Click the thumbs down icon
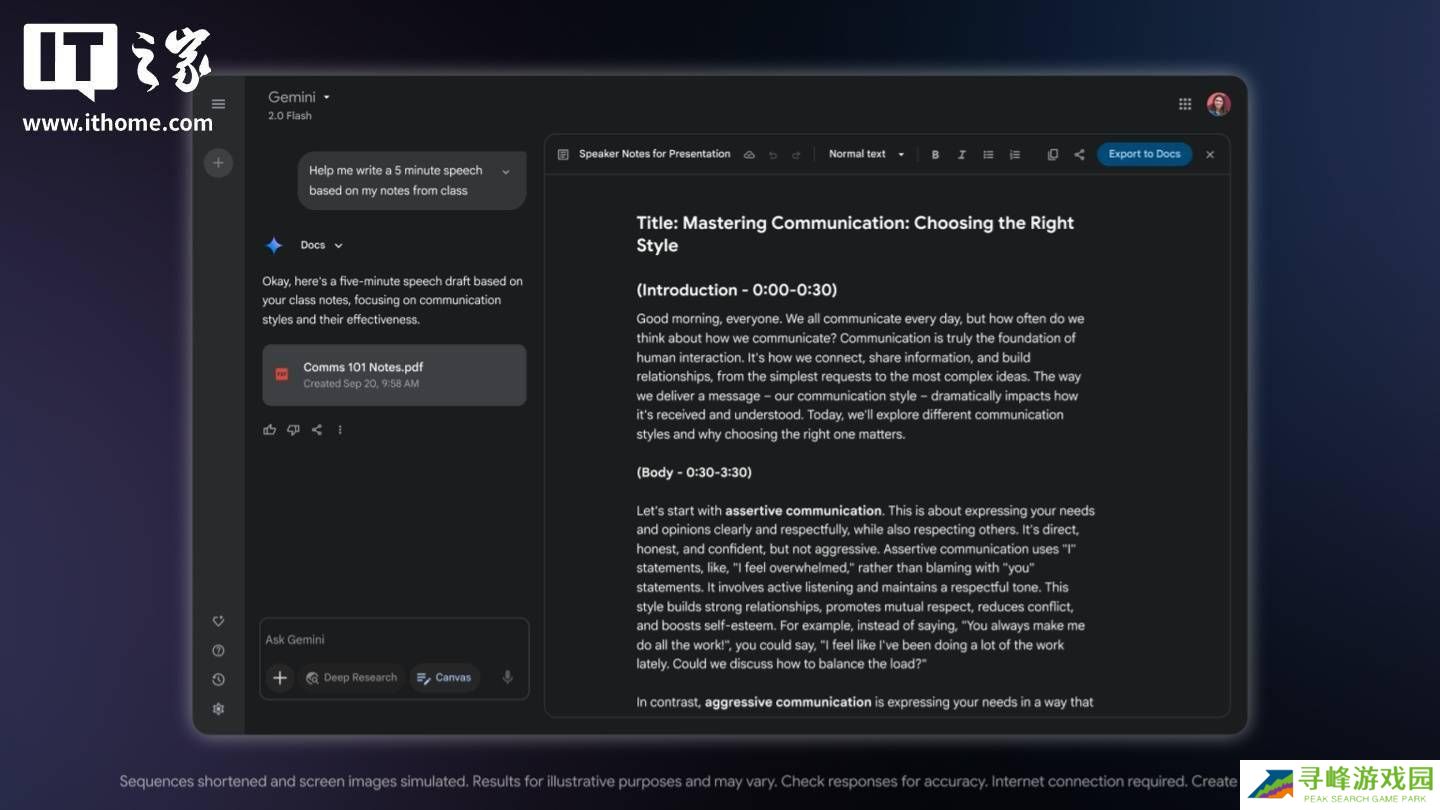 (x=293, y=430)
